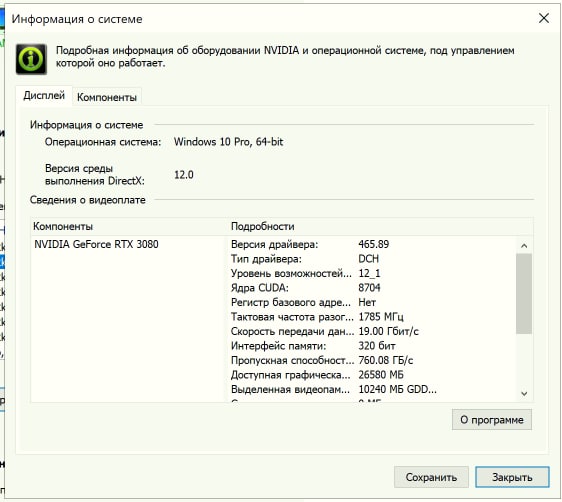Click the Тактовая частота разог... label

point(292,317)
